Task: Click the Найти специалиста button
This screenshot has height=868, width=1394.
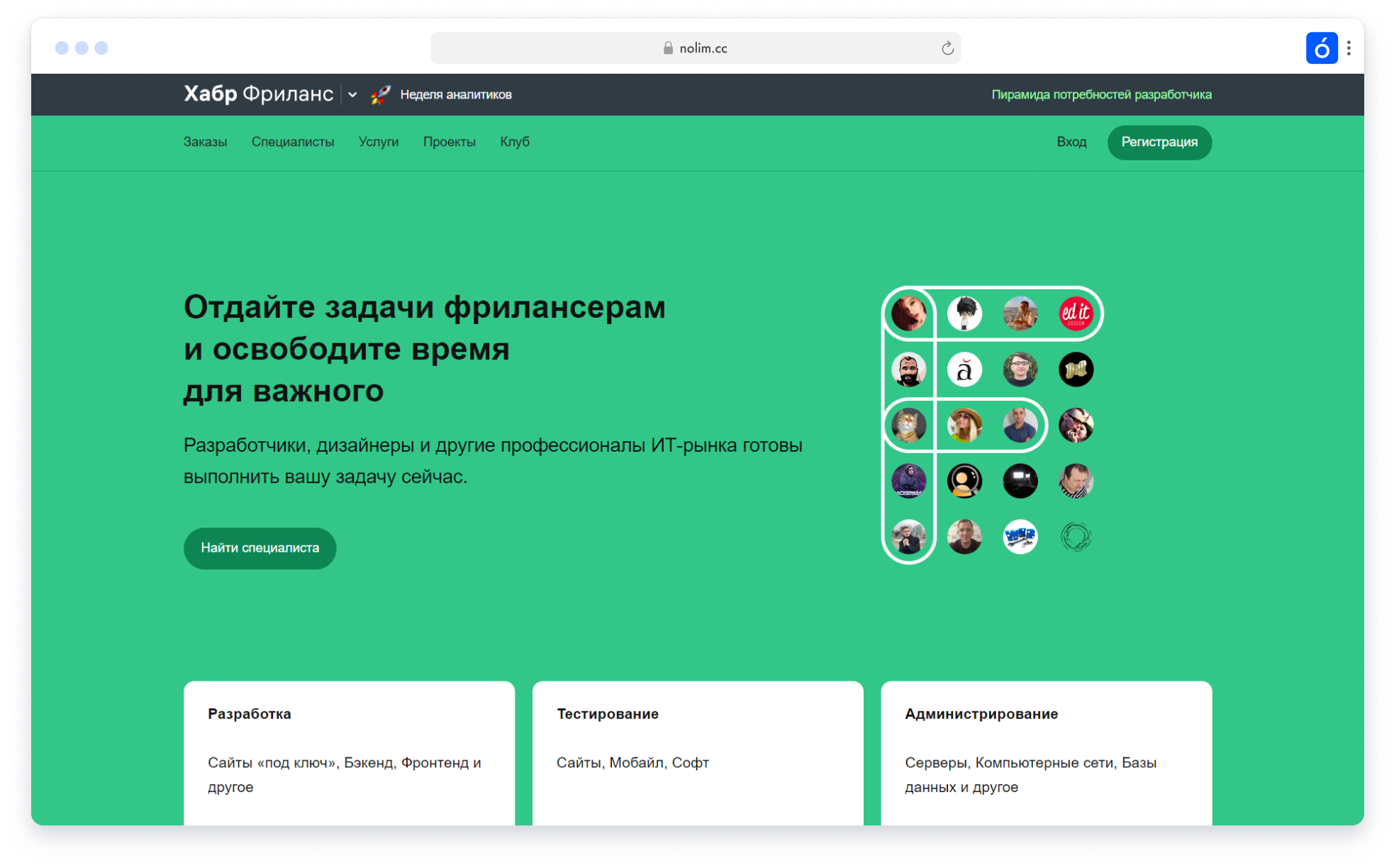Action: (x=260, y=547)
